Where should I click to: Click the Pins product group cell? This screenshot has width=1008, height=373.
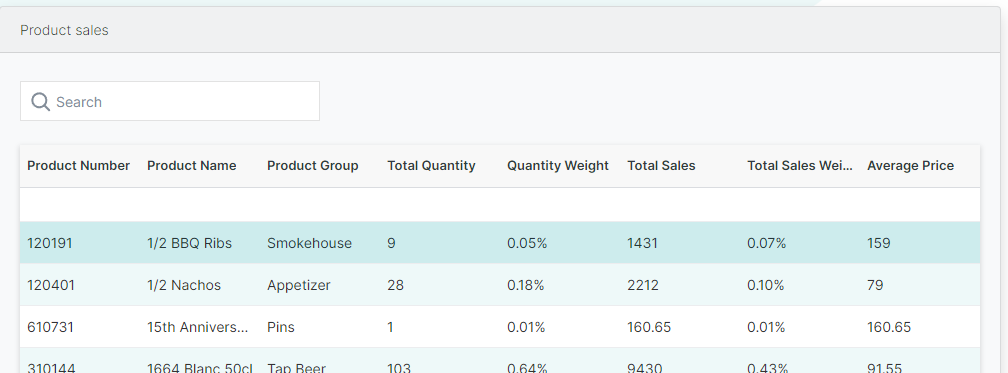pyautogui.click(x=280, y=327)
